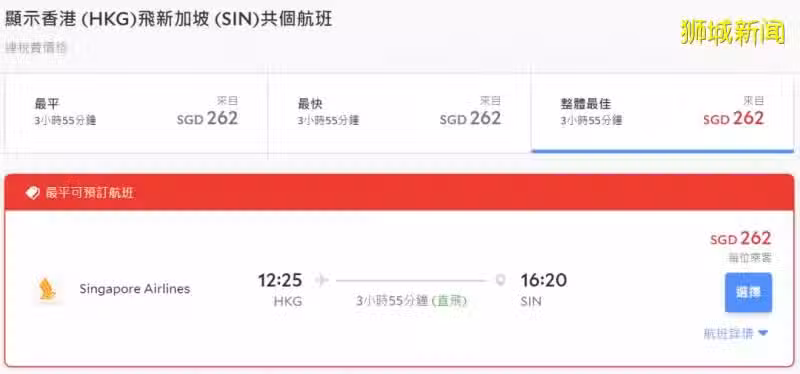Click the Singapore Airlines airline name

(x=135, y=289)
